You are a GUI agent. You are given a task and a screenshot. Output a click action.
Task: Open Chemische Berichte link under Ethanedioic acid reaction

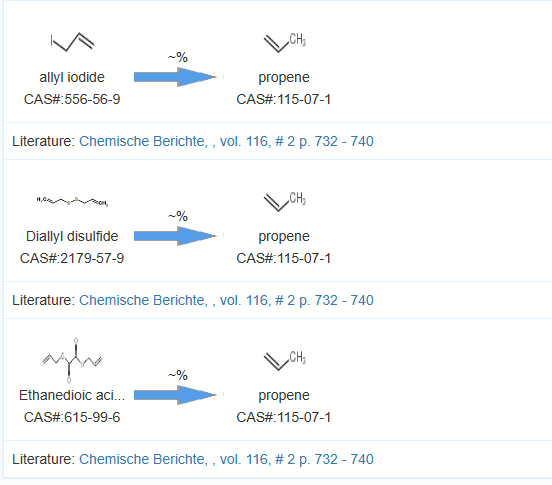pyautogui.click(x=226, y=459)
